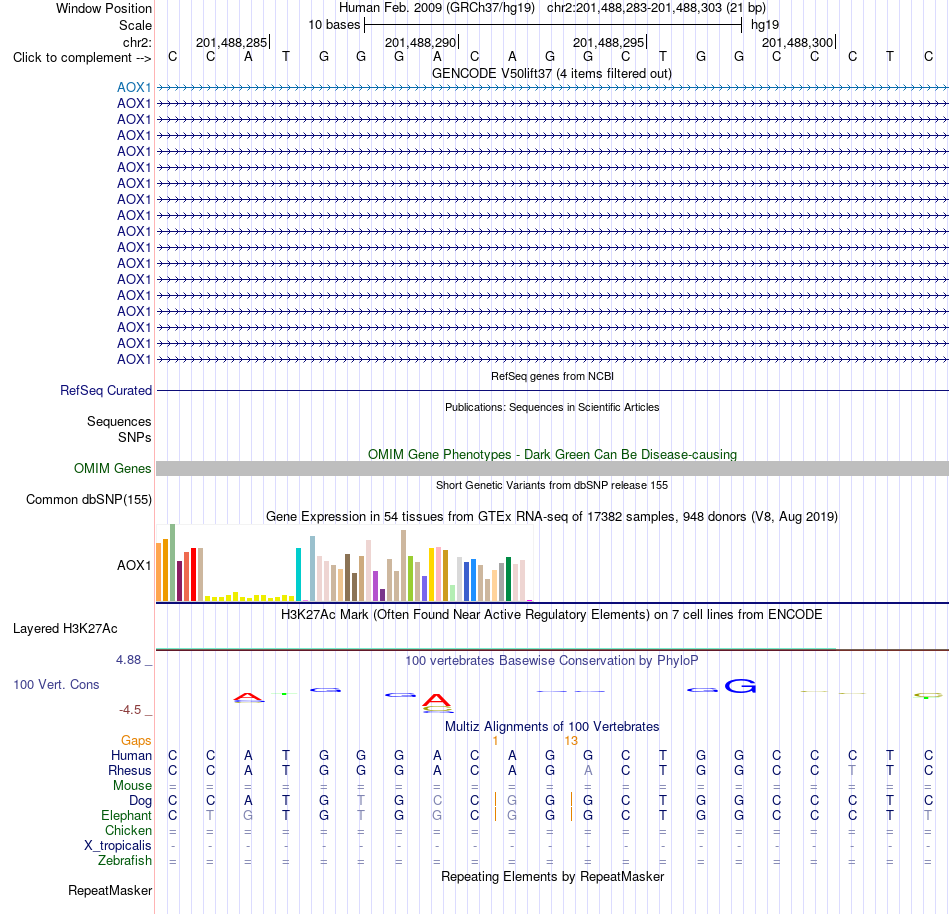Open 'Publications: Sequences in Scientific Articles' title
The image size is (950, 914).
tap(552, 408)
